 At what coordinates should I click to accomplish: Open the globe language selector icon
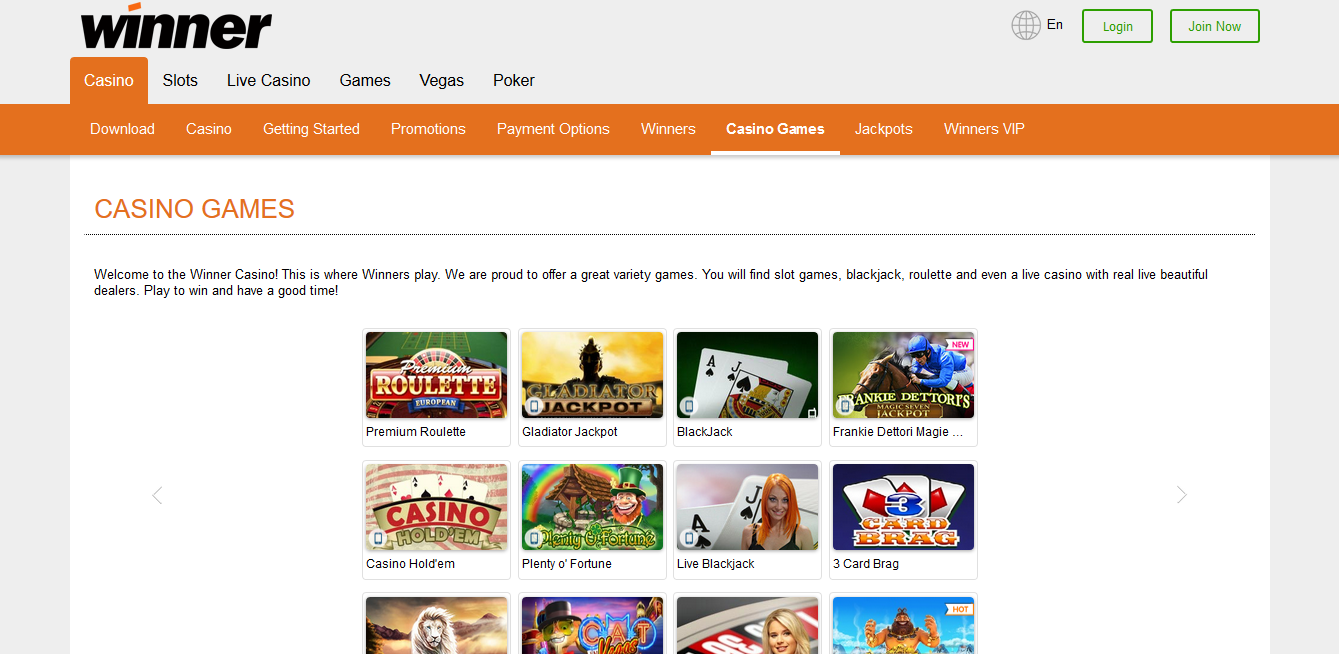(1026, 25)
